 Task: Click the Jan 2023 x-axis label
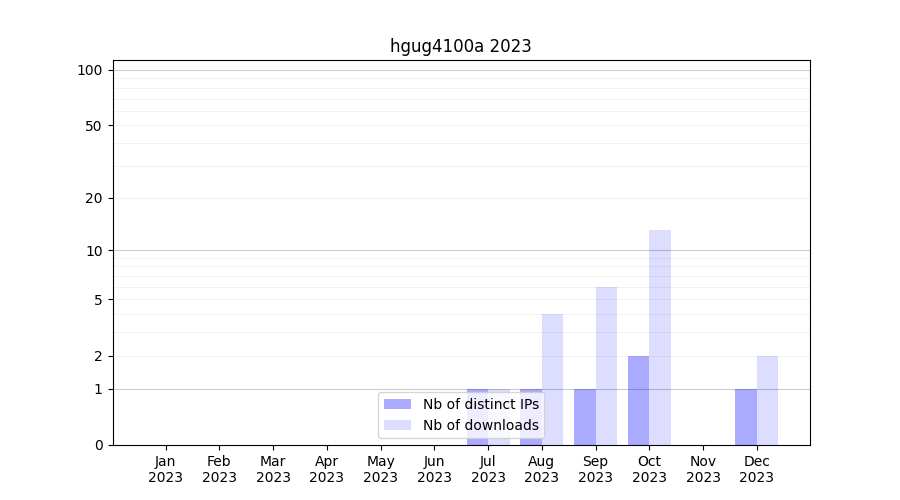tap(165, 469)
